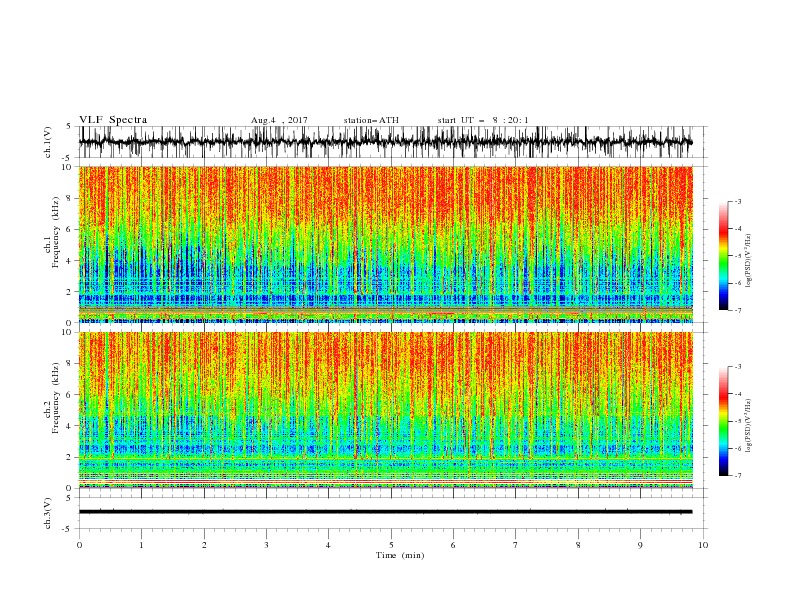792x612 pixels.
Task: Click the time axis tick label "9"
Action: pos(640,545)
